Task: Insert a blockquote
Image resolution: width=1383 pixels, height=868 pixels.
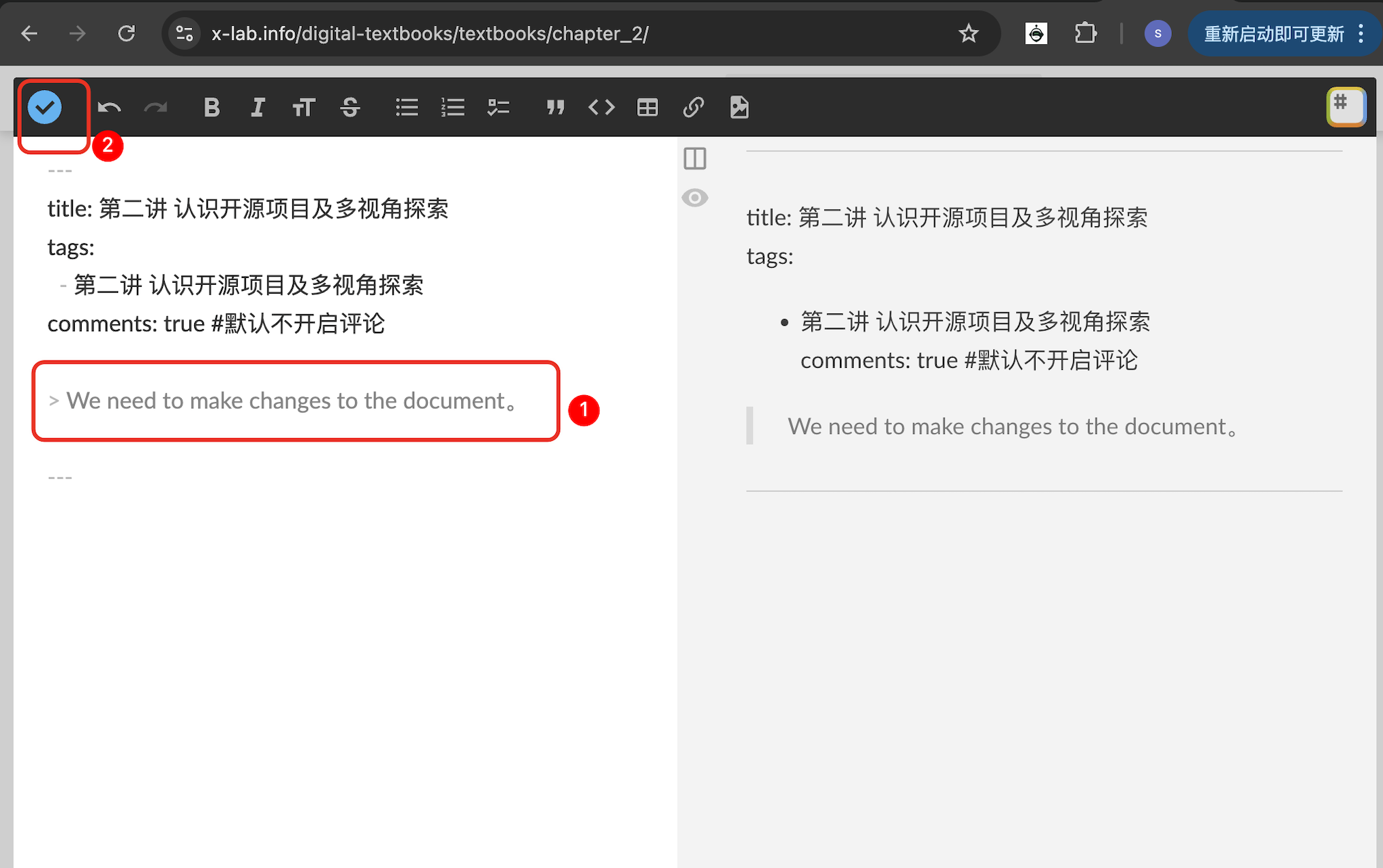Action: point(555,107)
